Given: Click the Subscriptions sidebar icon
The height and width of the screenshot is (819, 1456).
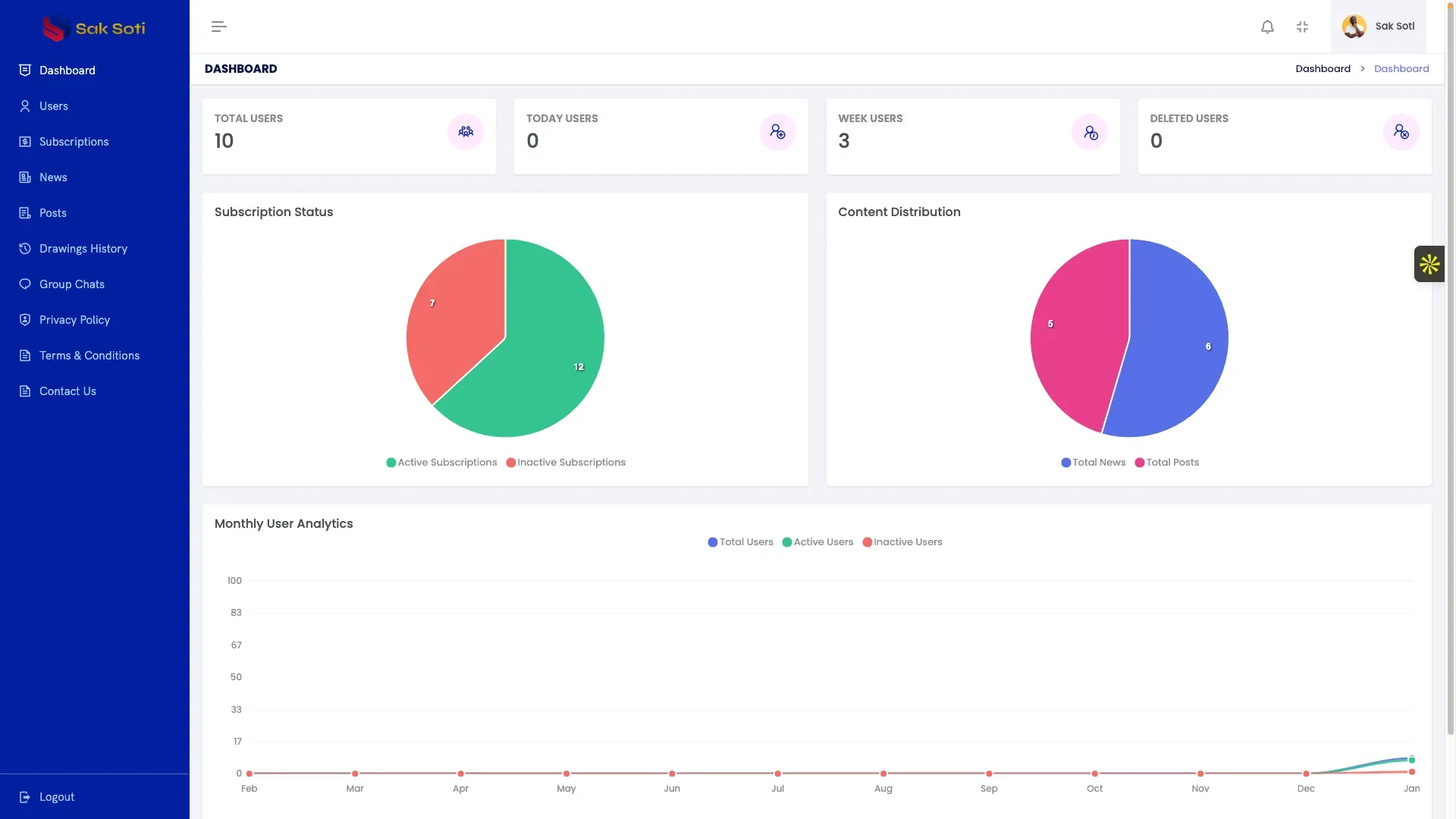Looking at the screenshot, I should (25, 142).
